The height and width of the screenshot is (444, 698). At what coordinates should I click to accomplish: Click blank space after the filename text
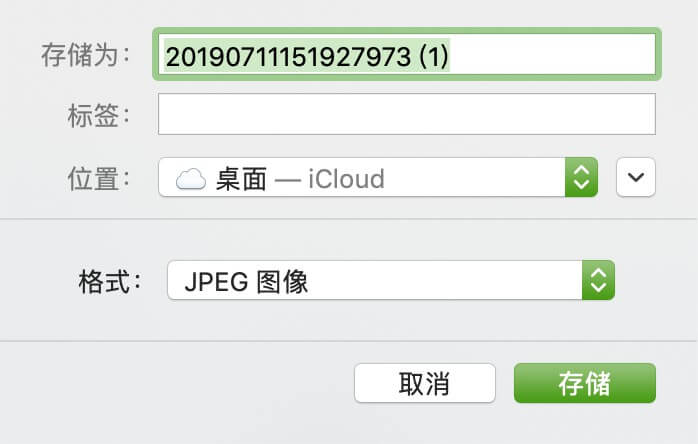click(x=552, y=55)
